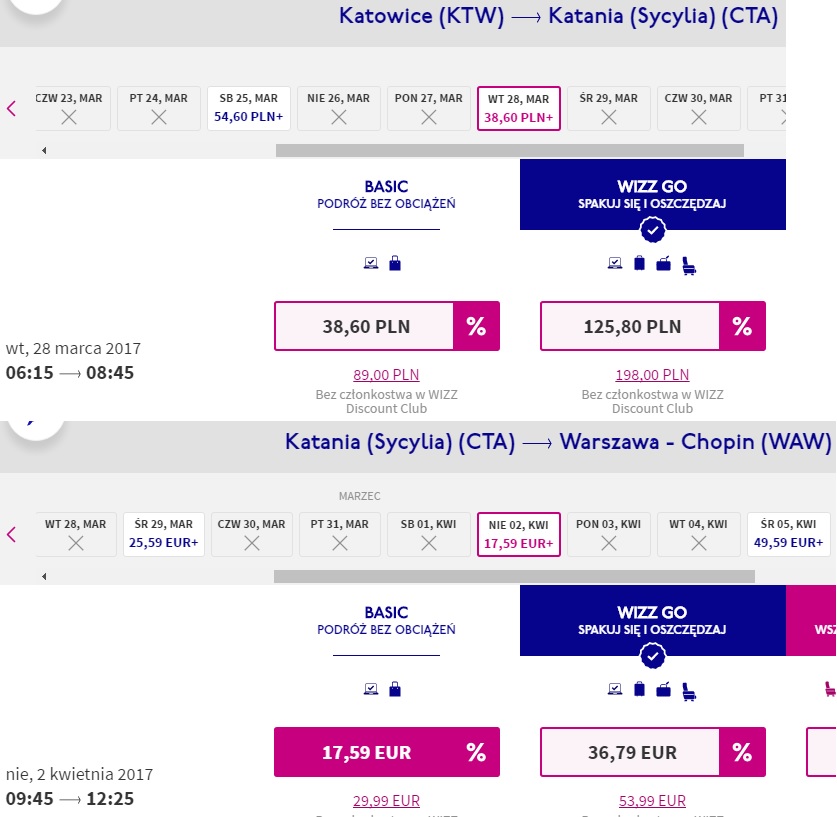Click left scroll arrow under return dates
Screen dimensions: 837x817
pyautogui.click(x=44, y=576)
